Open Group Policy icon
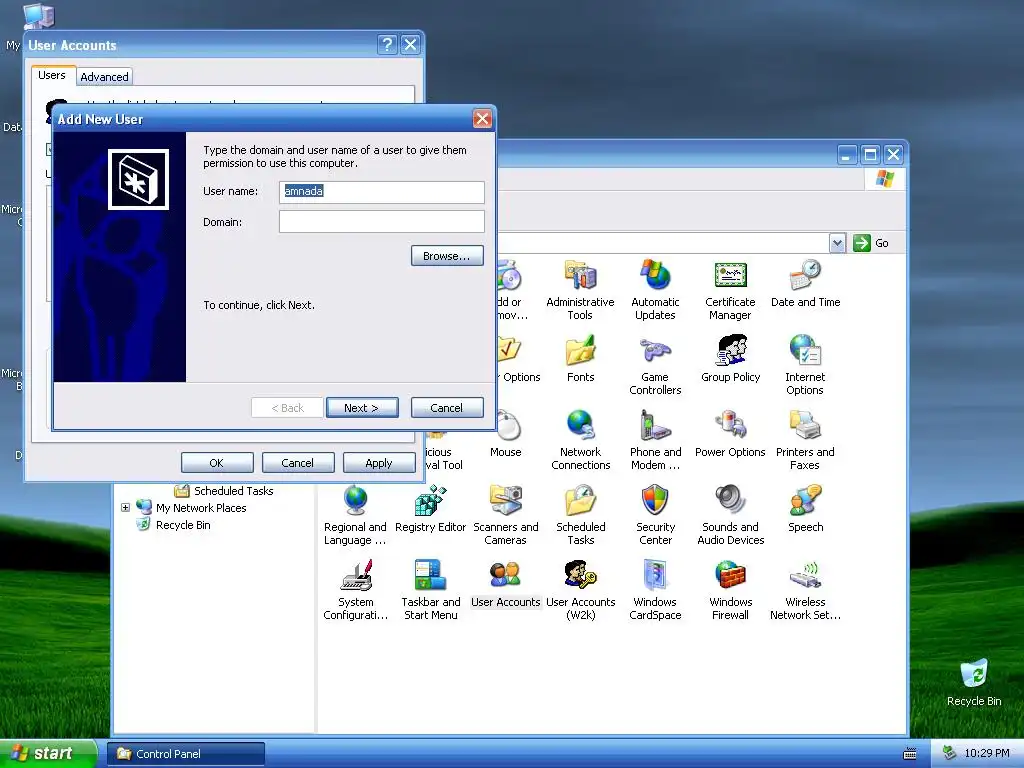This screenshot has height=768, width=1024. point(731,358)
